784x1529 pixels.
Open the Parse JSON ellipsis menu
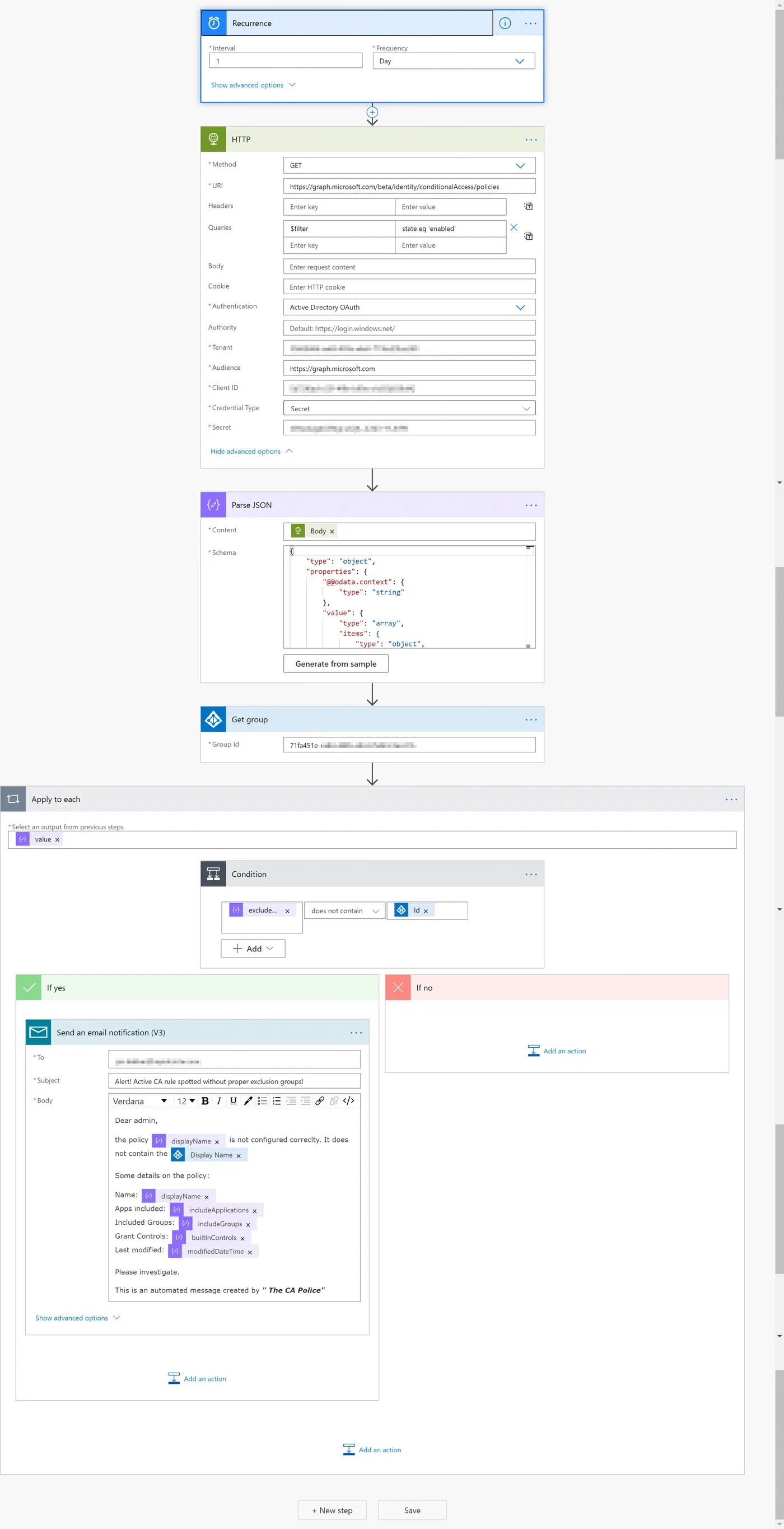point(531,505)
